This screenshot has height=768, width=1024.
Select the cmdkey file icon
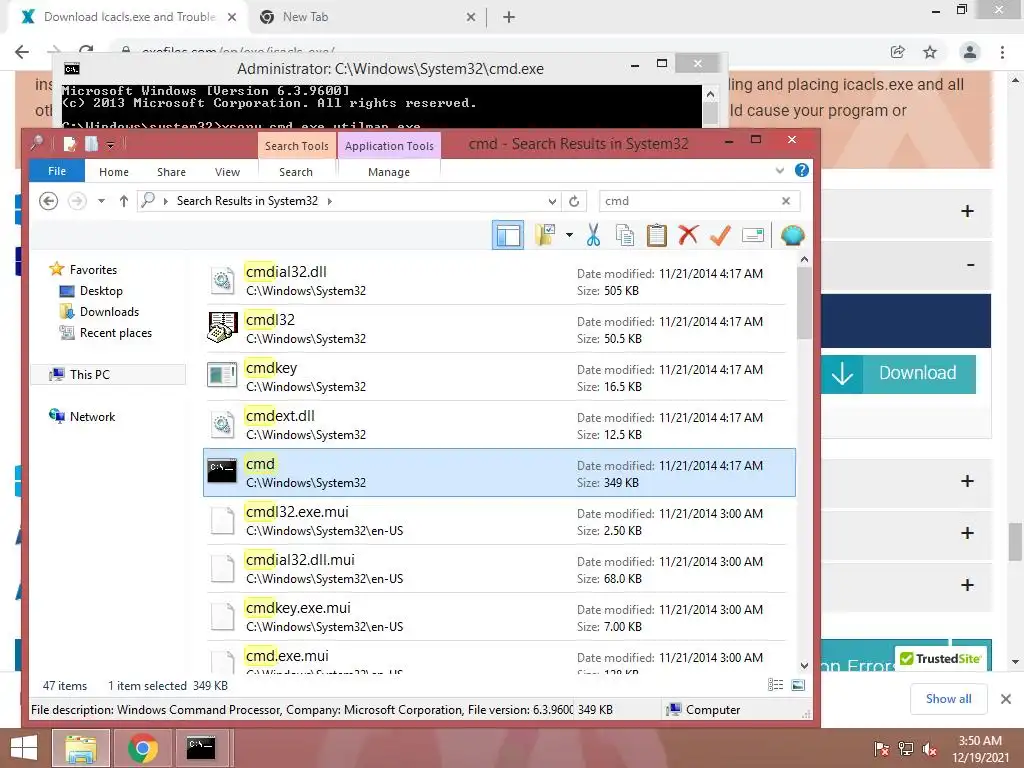pyautogui.click(x=222, y=376)
